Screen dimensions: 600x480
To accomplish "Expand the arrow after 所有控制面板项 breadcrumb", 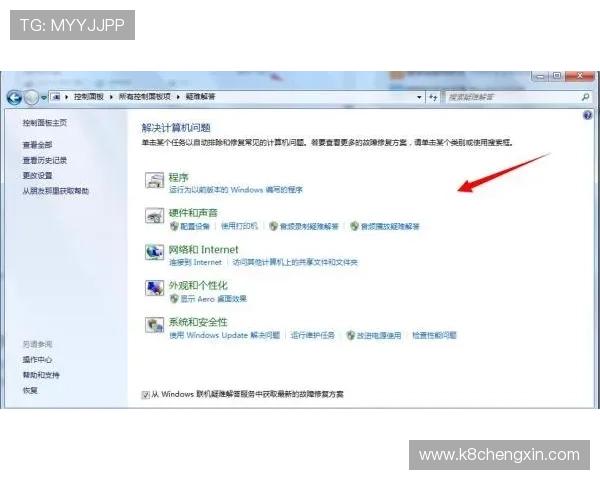I will click(178, 97).
